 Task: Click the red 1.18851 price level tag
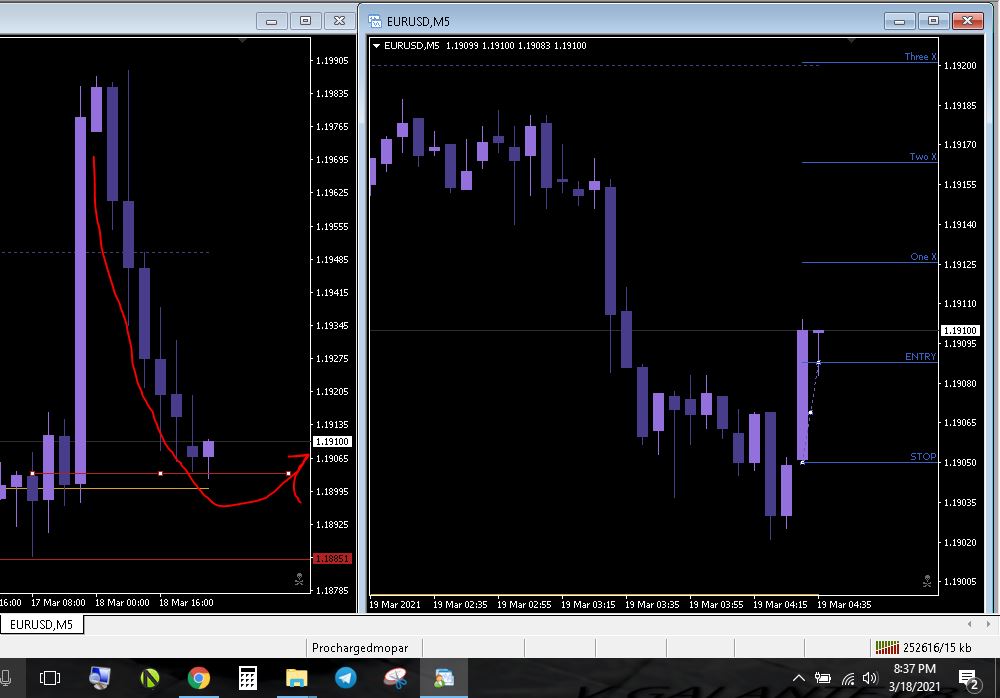pyautogui.click(x=332, y=558)
